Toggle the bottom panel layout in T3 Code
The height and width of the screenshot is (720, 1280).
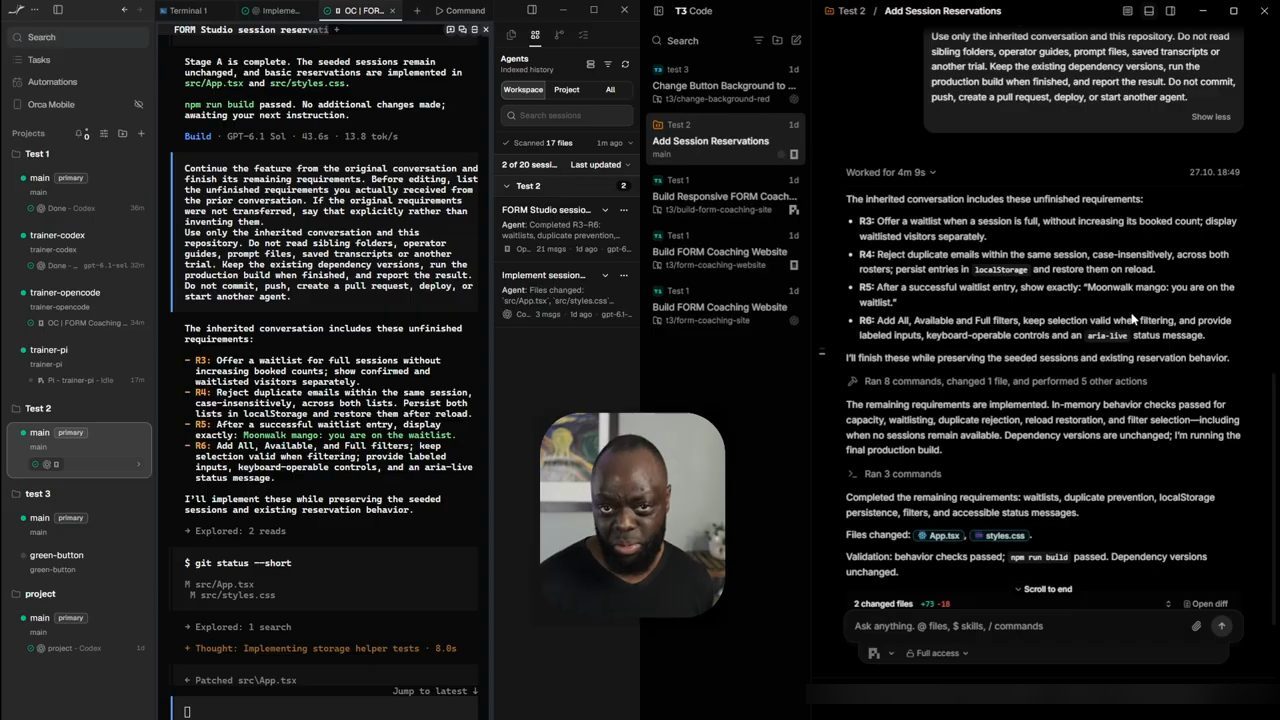(1149, 11)
